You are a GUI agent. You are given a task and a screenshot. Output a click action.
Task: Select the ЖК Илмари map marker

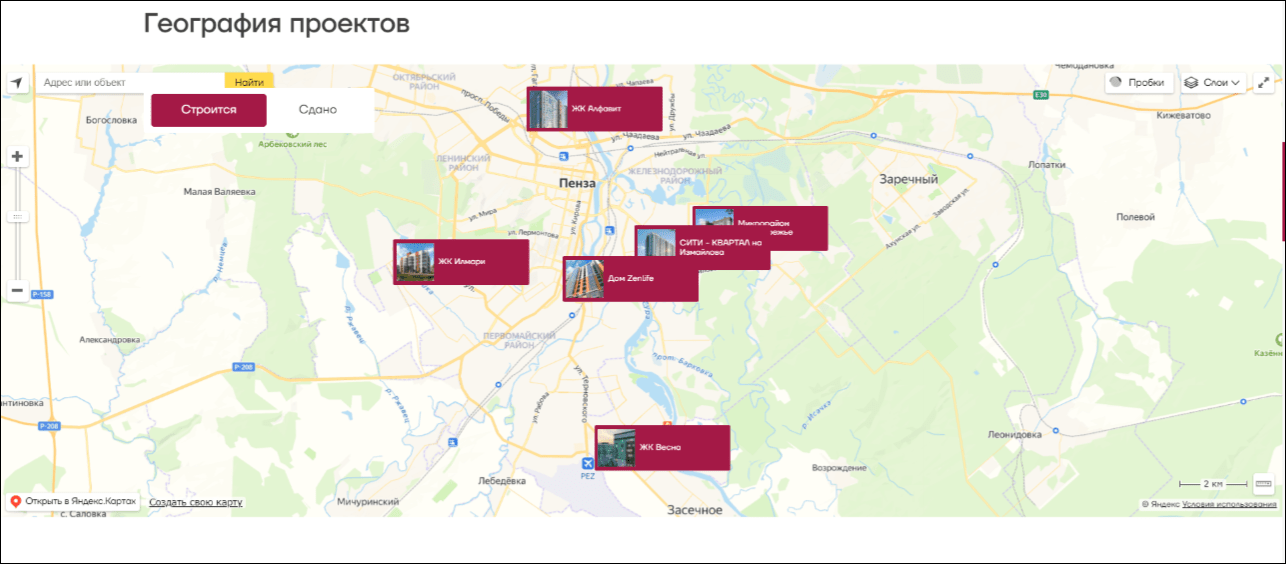[x=460, y=262]
